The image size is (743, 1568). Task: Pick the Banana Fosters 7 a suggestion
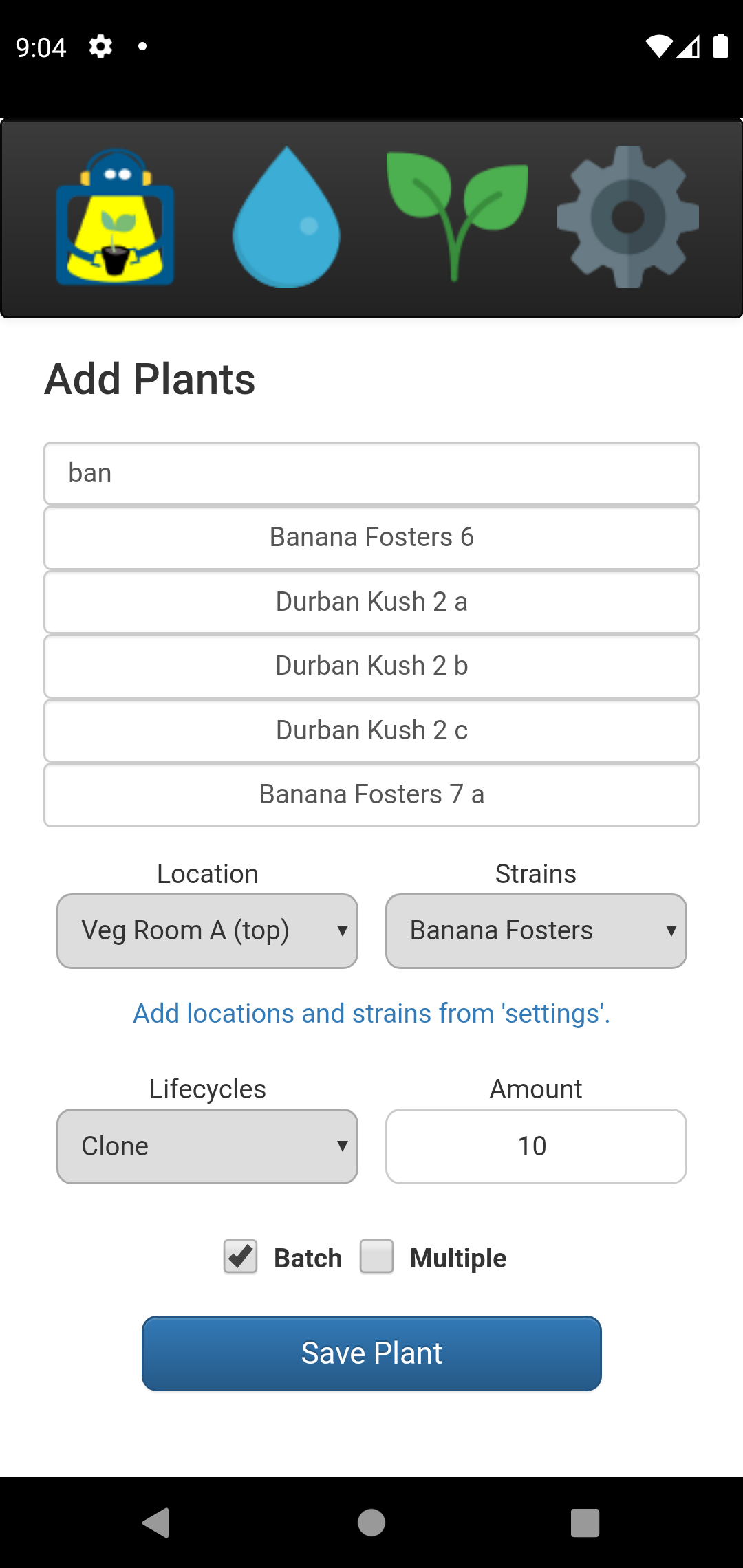coord(371,795)
